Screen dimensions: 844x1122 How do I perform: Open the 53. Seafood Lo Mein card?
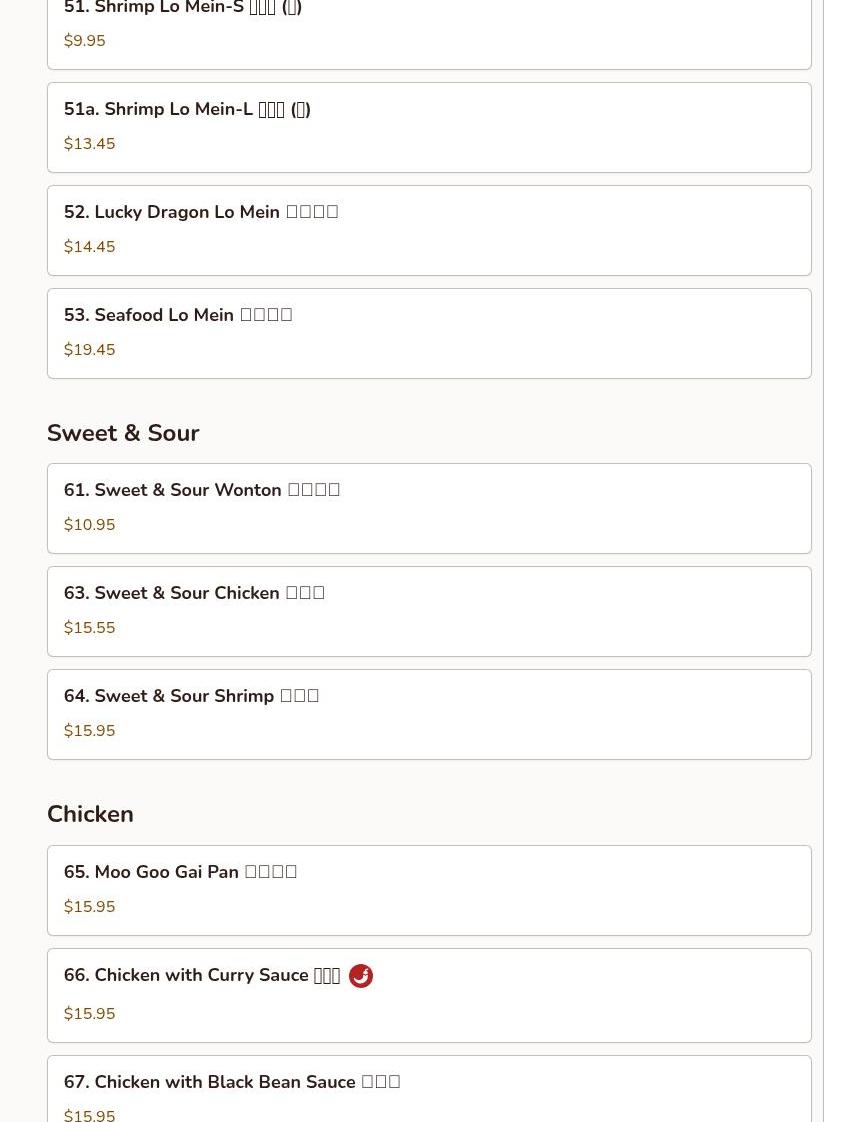pos(429,333)
